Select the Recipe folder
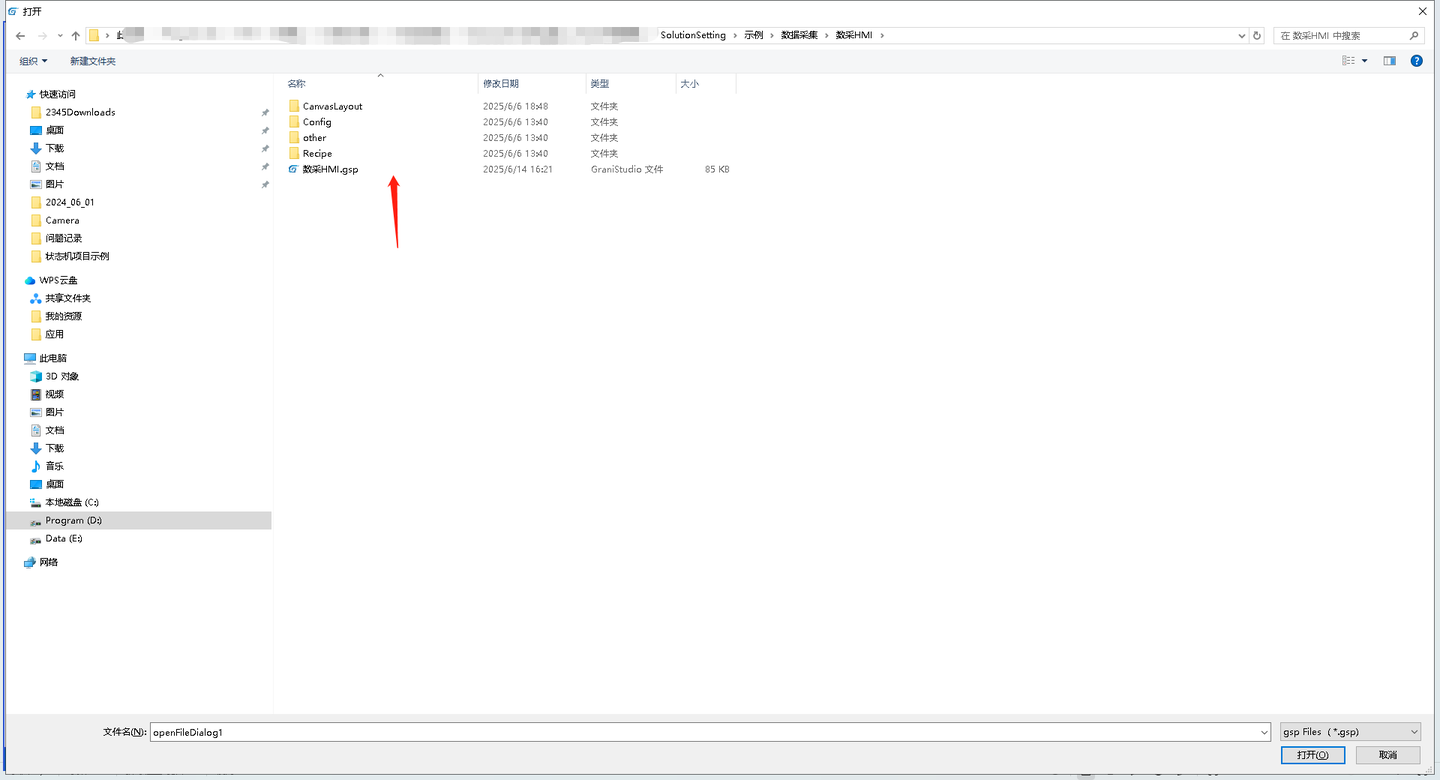Screen dimensions: 1440x780 317,154
